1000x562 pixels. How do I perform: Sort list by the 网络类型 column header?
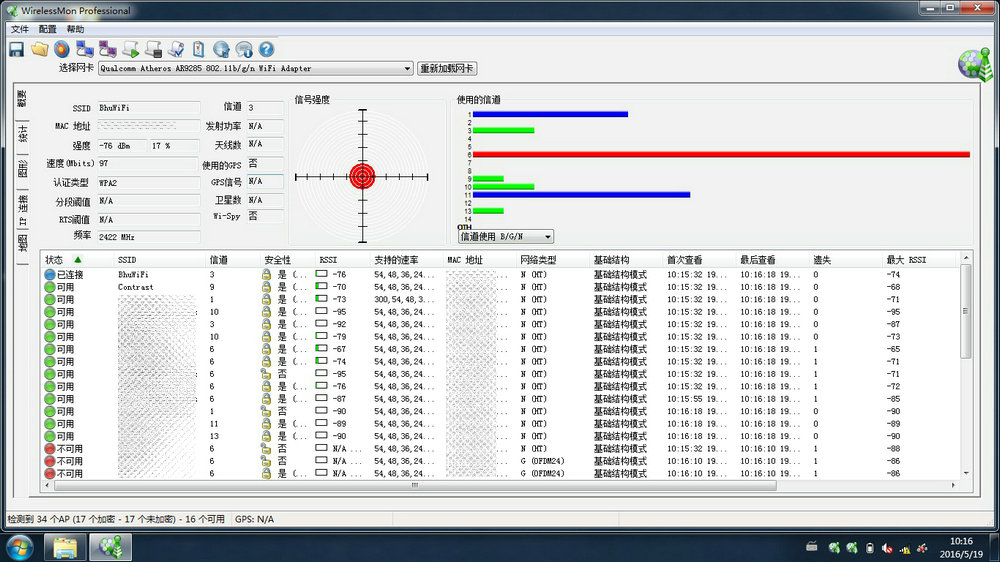(554, 260)
